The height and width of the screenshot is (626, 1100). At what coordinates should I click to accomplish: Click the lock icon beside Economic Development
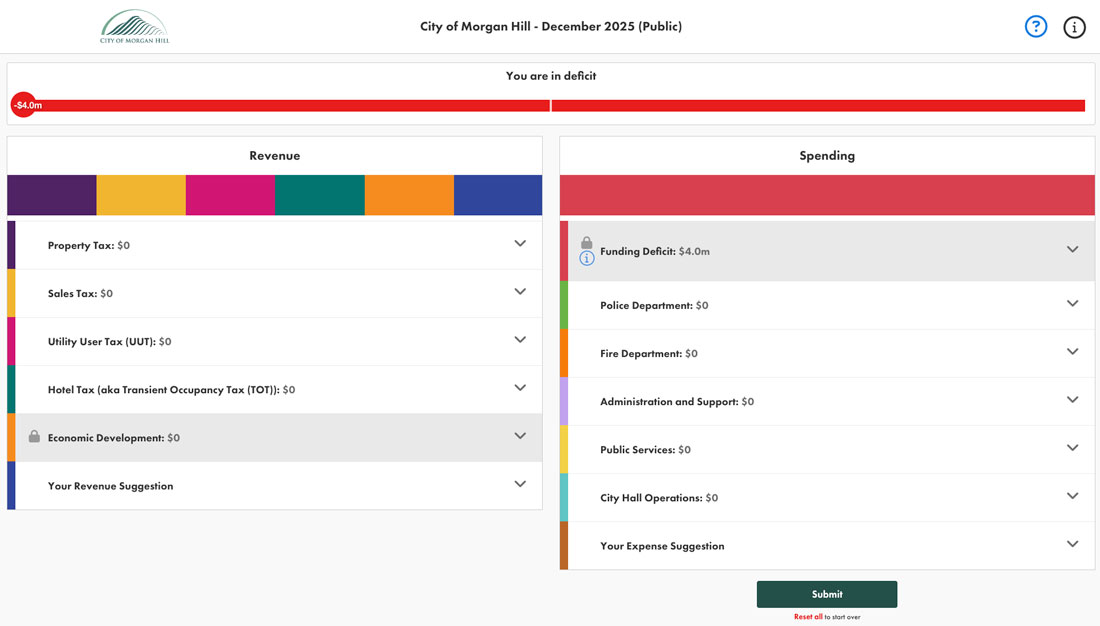click(x=34, y=437)
